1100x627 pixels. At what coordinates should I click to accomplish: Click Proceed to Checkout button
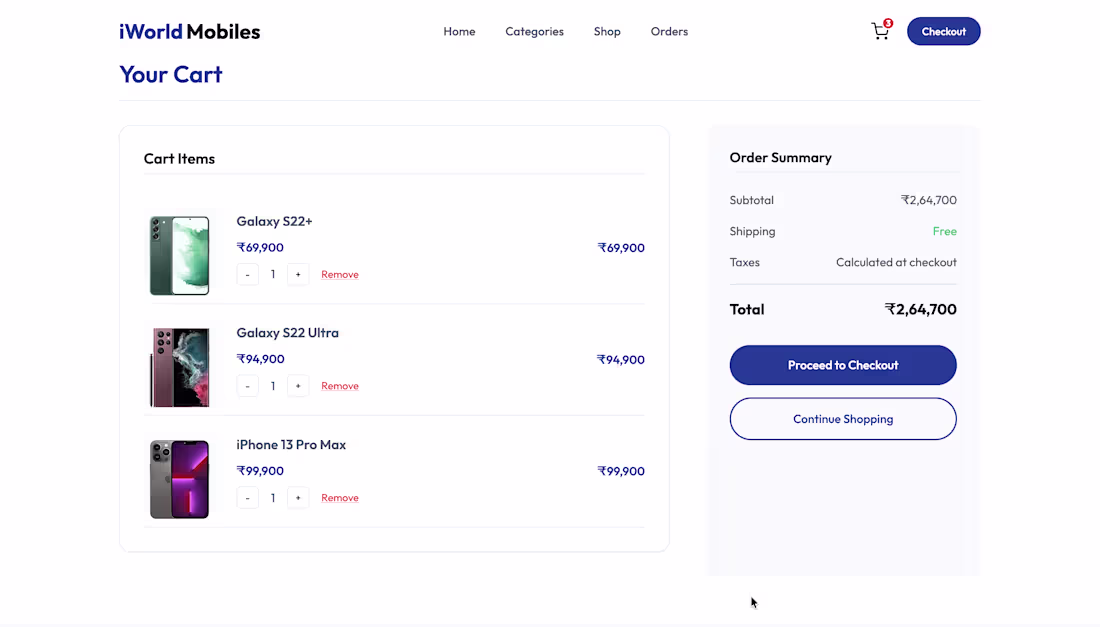[x=843, y=365]
